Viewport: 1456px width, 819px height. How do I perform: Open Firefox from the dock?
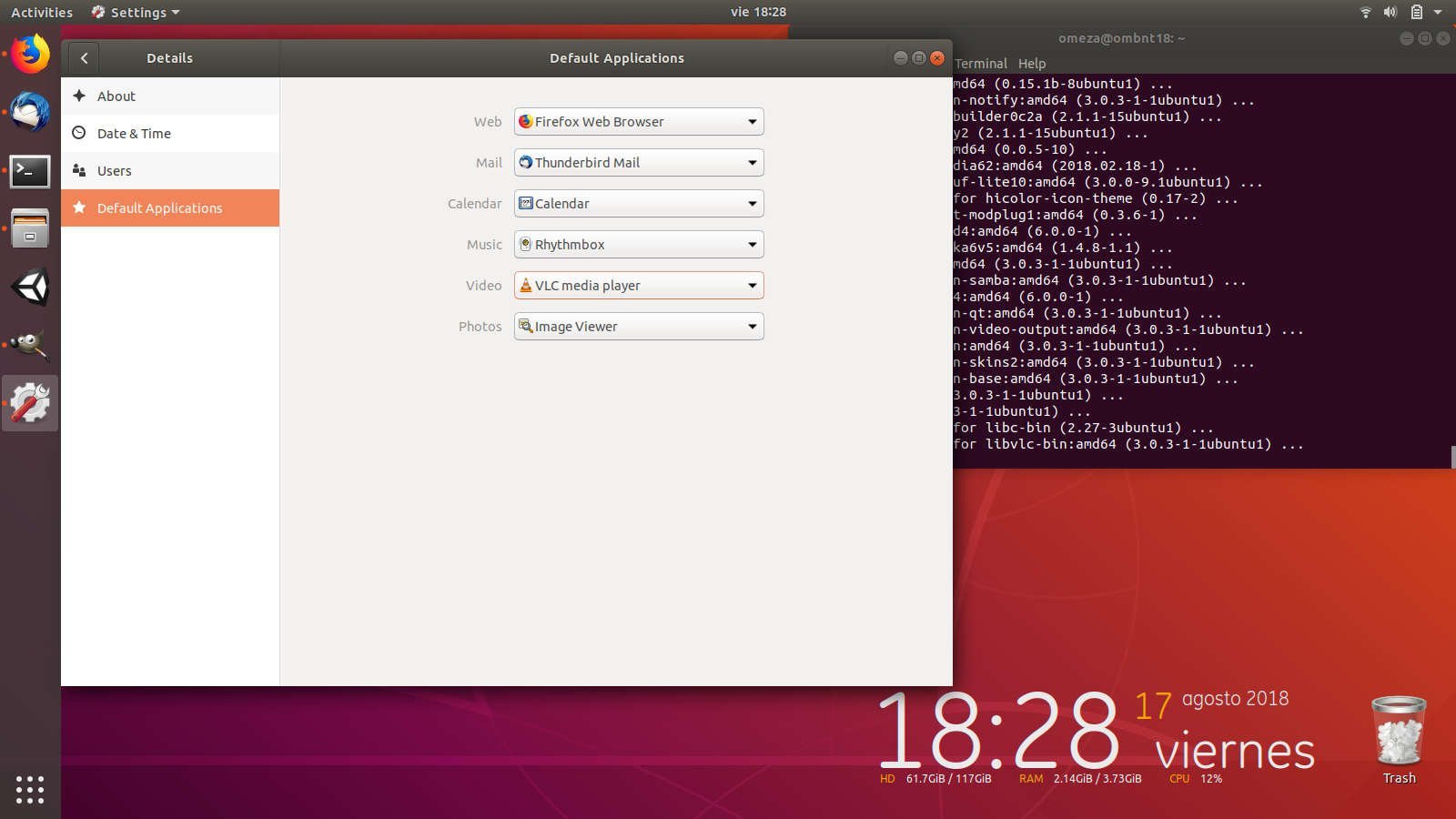coord(30,54)
